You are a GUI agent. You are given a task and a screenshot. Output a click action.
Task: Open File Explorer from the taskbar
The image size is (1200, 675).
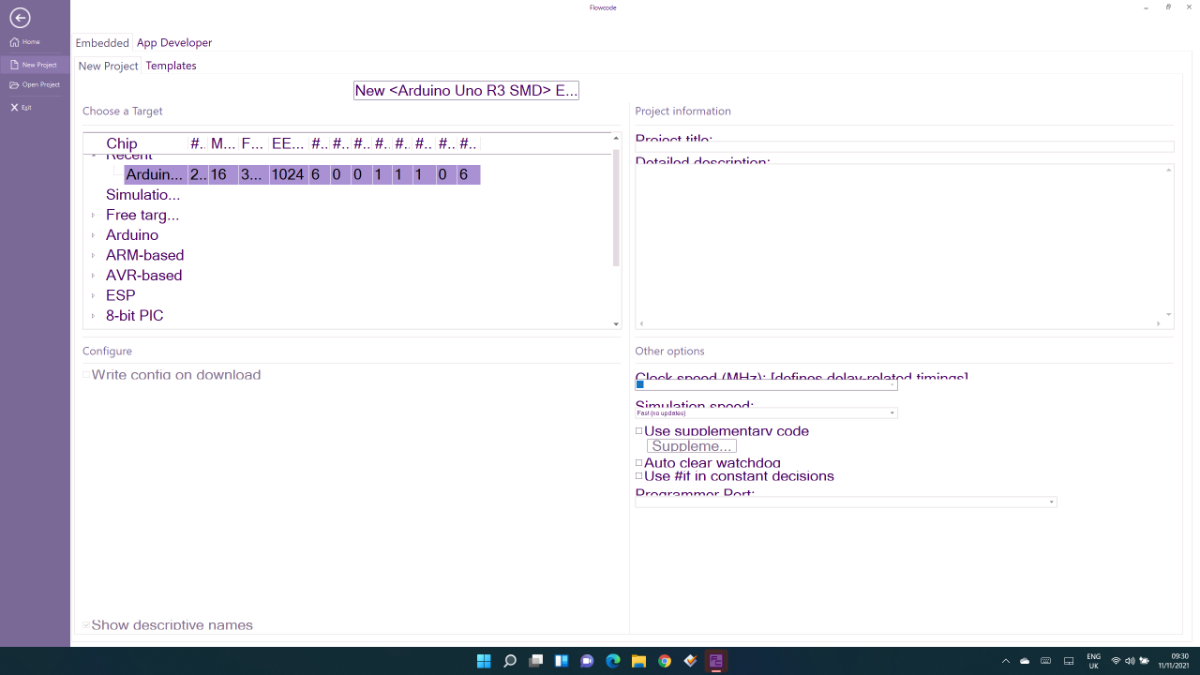pyautogui.click(x=639, y=661)
